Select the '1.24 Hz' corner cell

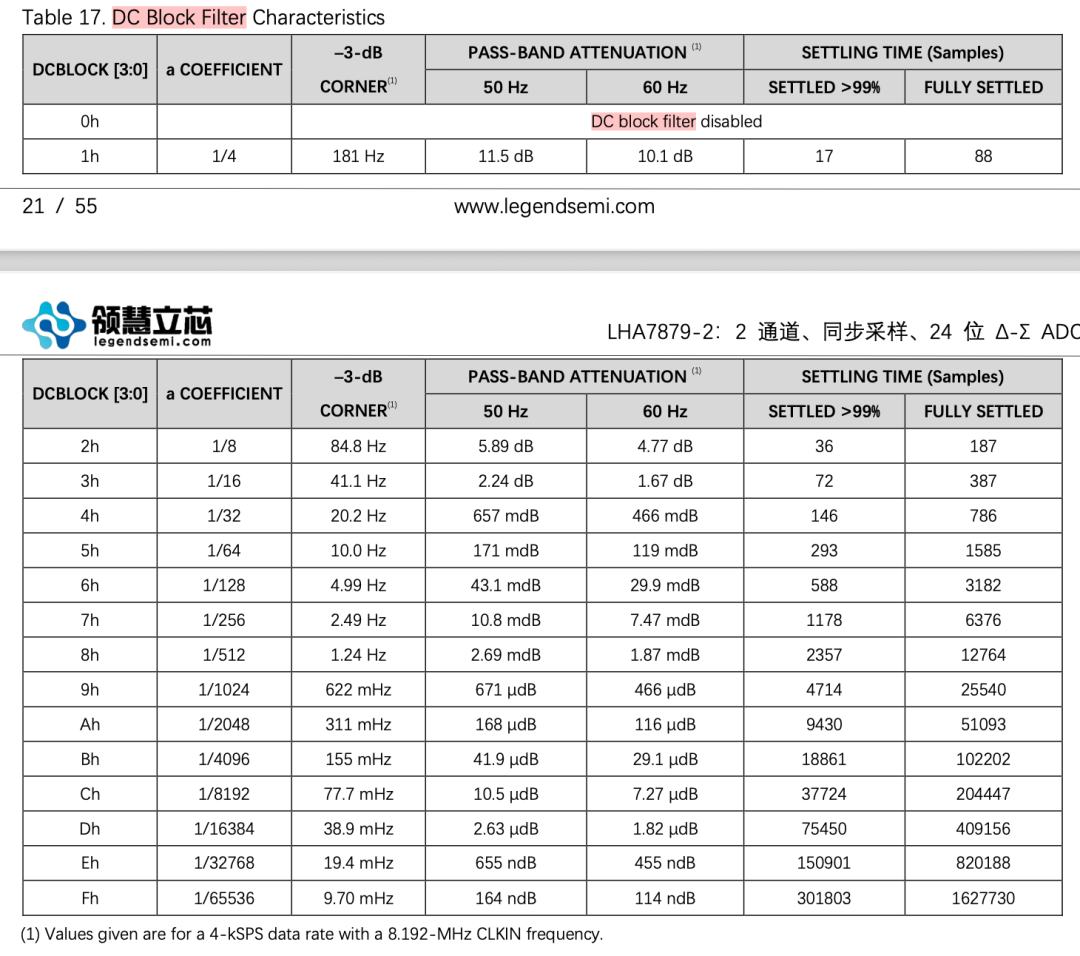[358, 655]
